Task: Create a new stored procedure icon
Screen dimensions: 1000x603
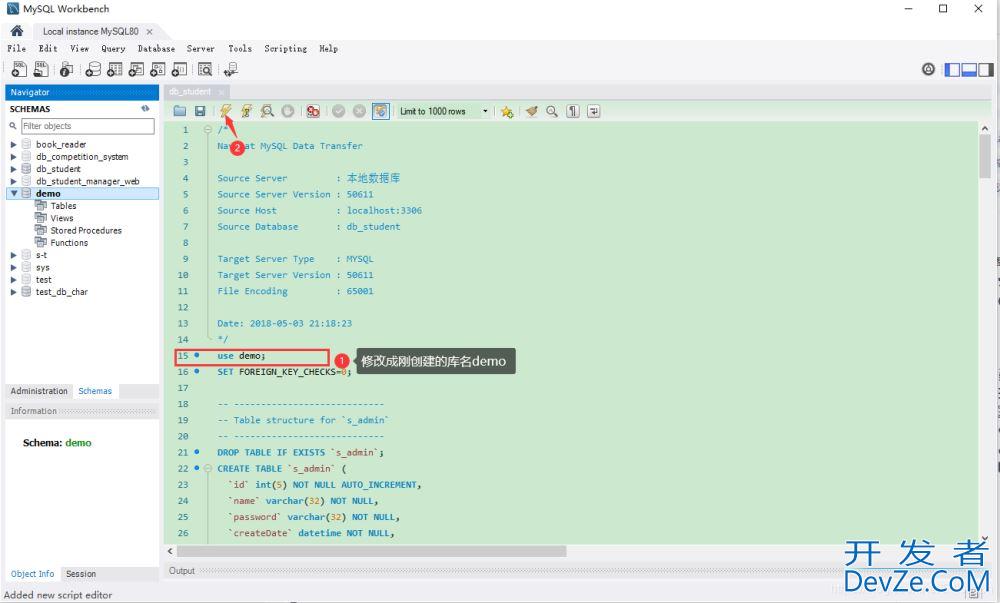Action: tap(158, 69)
